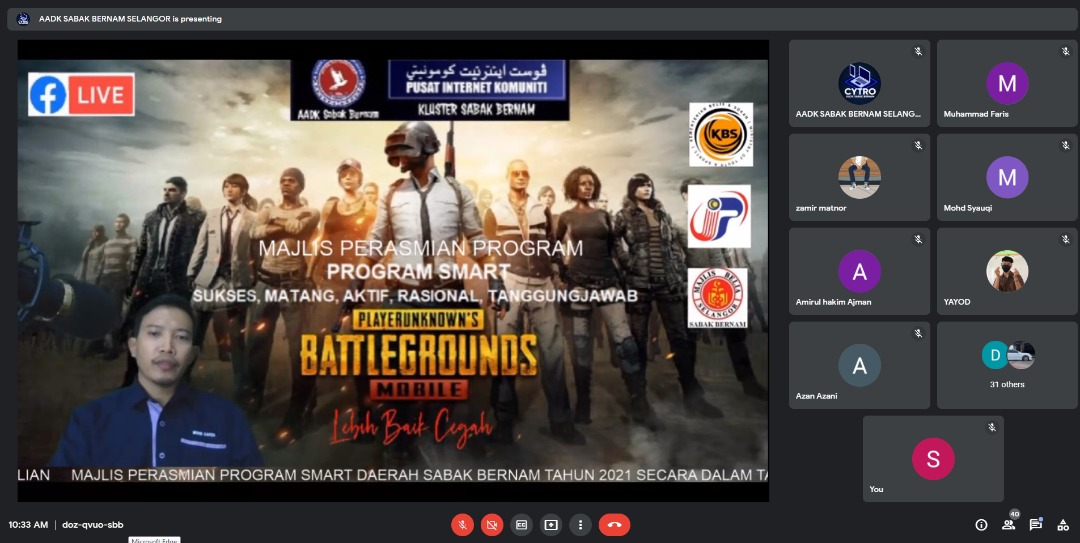Turn on the camera
1080x543 pixels.
click(x=492, y=525)
